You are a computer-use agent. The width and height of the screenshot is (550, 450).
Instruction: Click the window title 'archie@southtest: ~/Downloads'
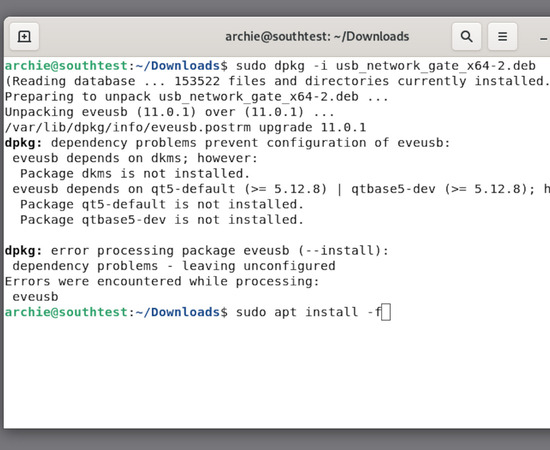pos(317,36)
